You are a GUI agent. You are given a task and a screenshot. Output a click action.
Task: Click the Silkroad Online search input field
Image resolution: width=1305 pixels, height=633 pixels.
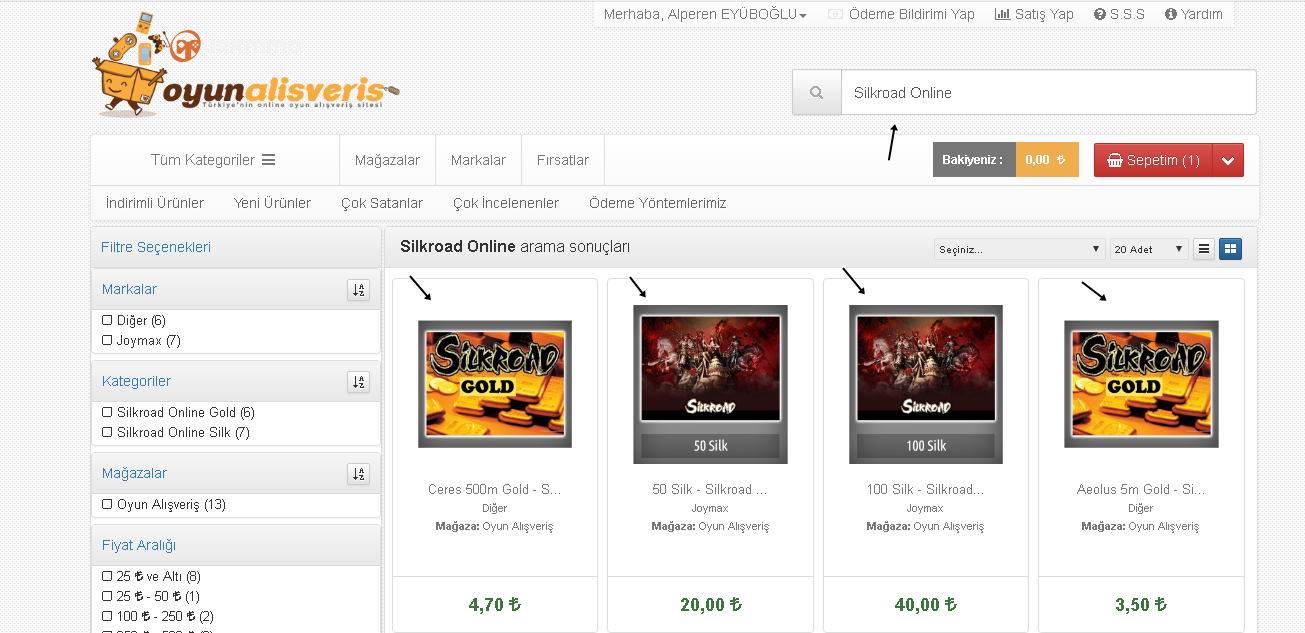pos(1048,93)
